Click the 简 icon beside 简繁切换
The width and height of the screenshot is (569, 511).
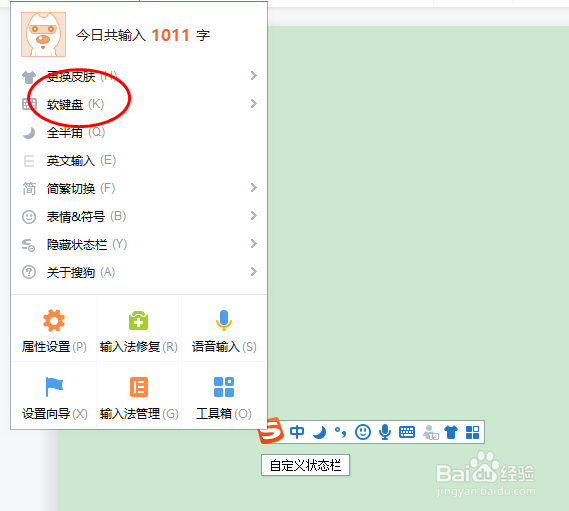(29, 188)
